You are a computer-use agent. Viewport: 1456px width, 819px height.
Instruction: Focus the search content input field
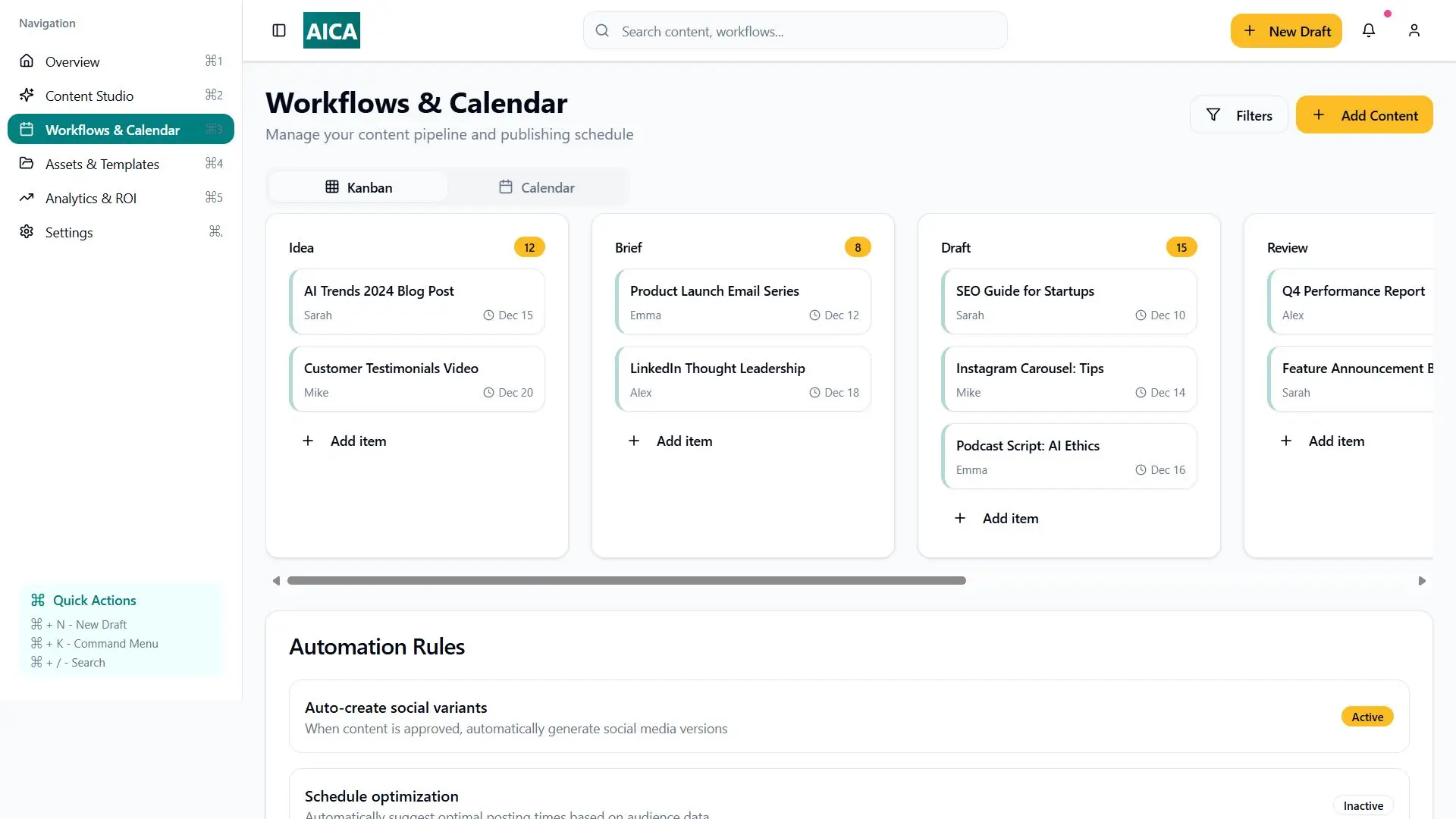pos(795,30)
